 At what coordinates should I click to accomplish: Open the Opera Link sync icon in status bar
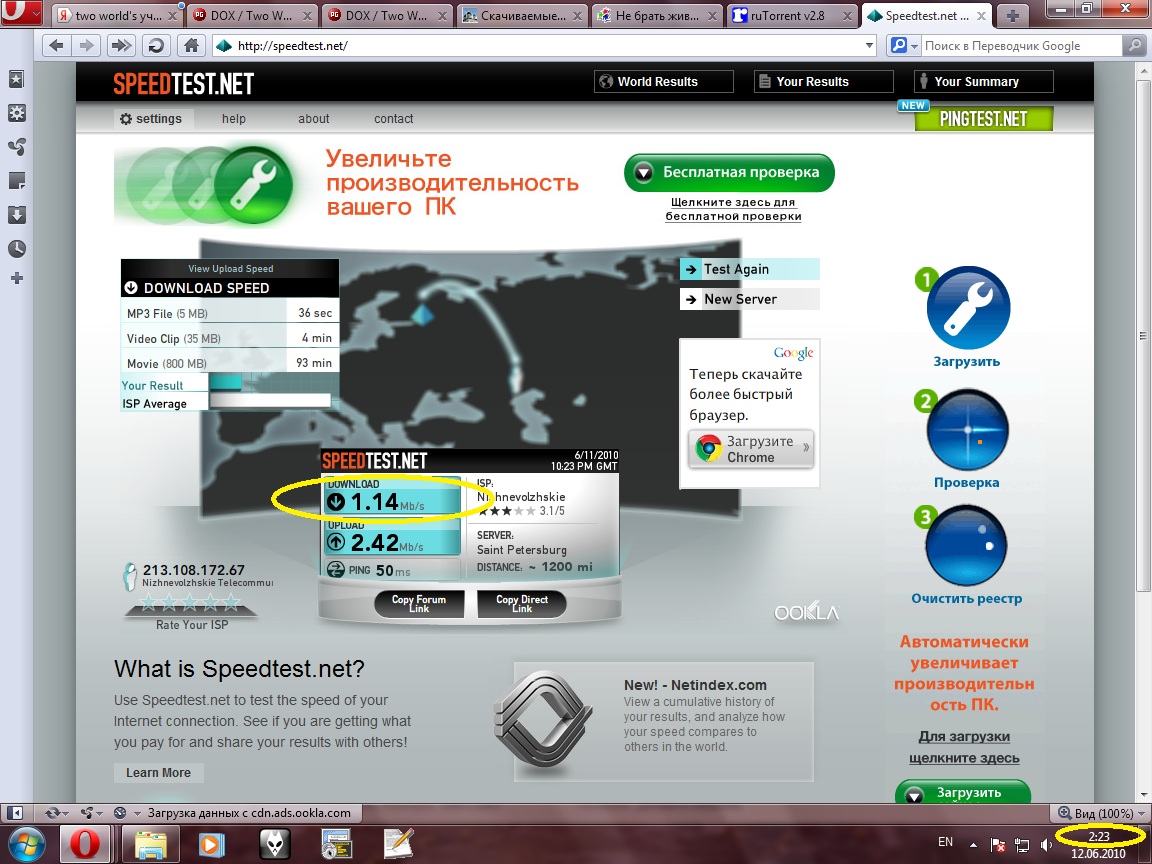(x=53, y=813)
